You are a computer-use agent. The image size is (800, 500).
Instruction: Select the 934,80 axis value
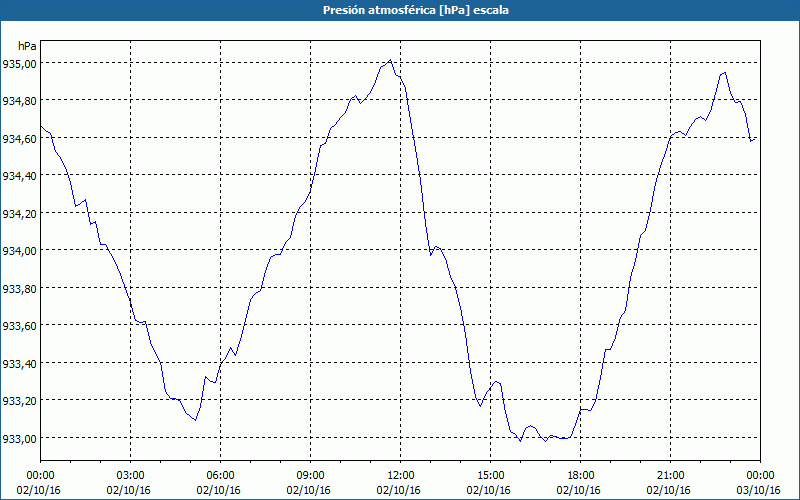pyautogui.click(x=19, y=101)
